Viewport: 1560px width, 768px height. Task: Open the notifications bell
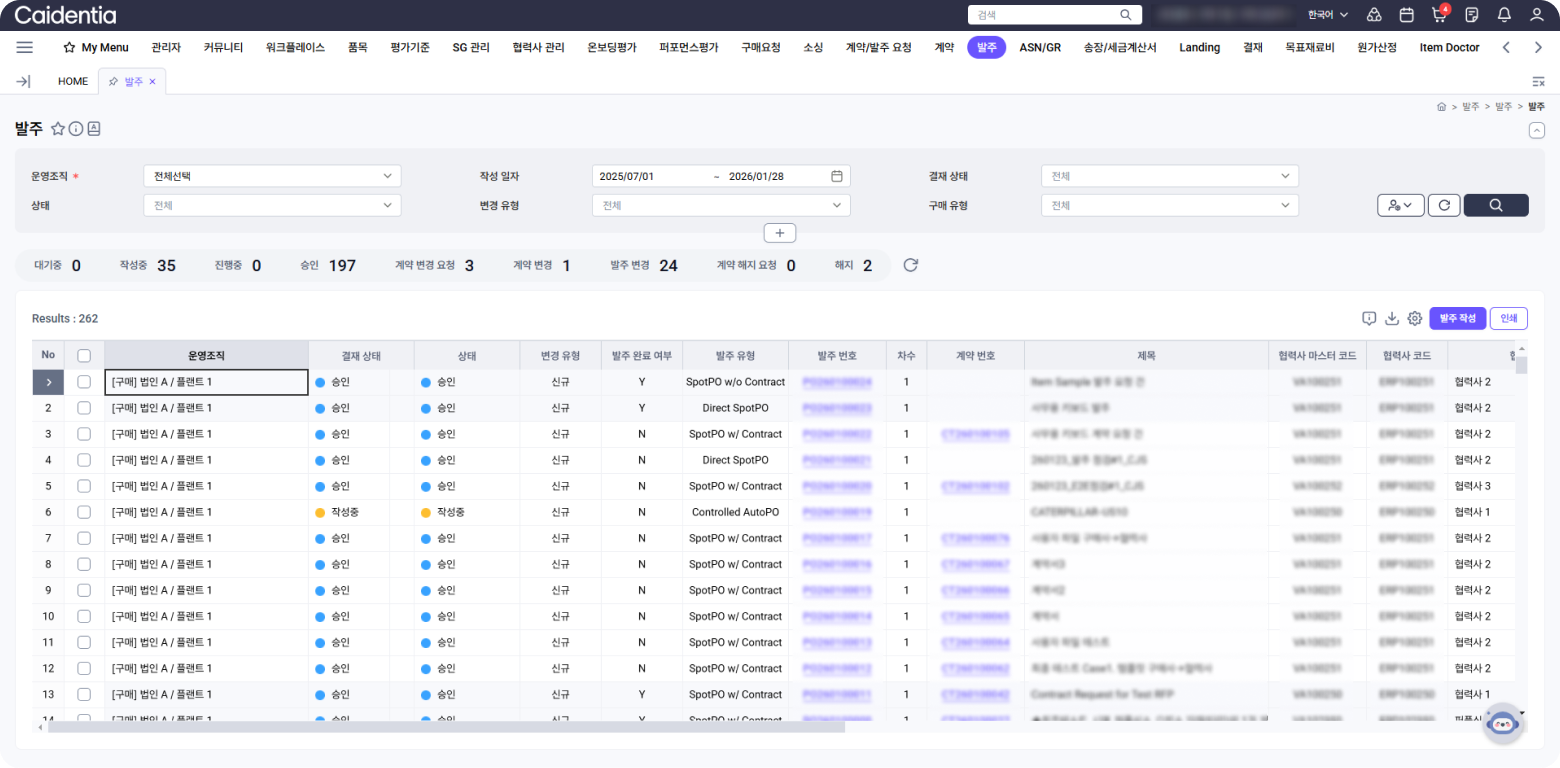point(1504,15)
